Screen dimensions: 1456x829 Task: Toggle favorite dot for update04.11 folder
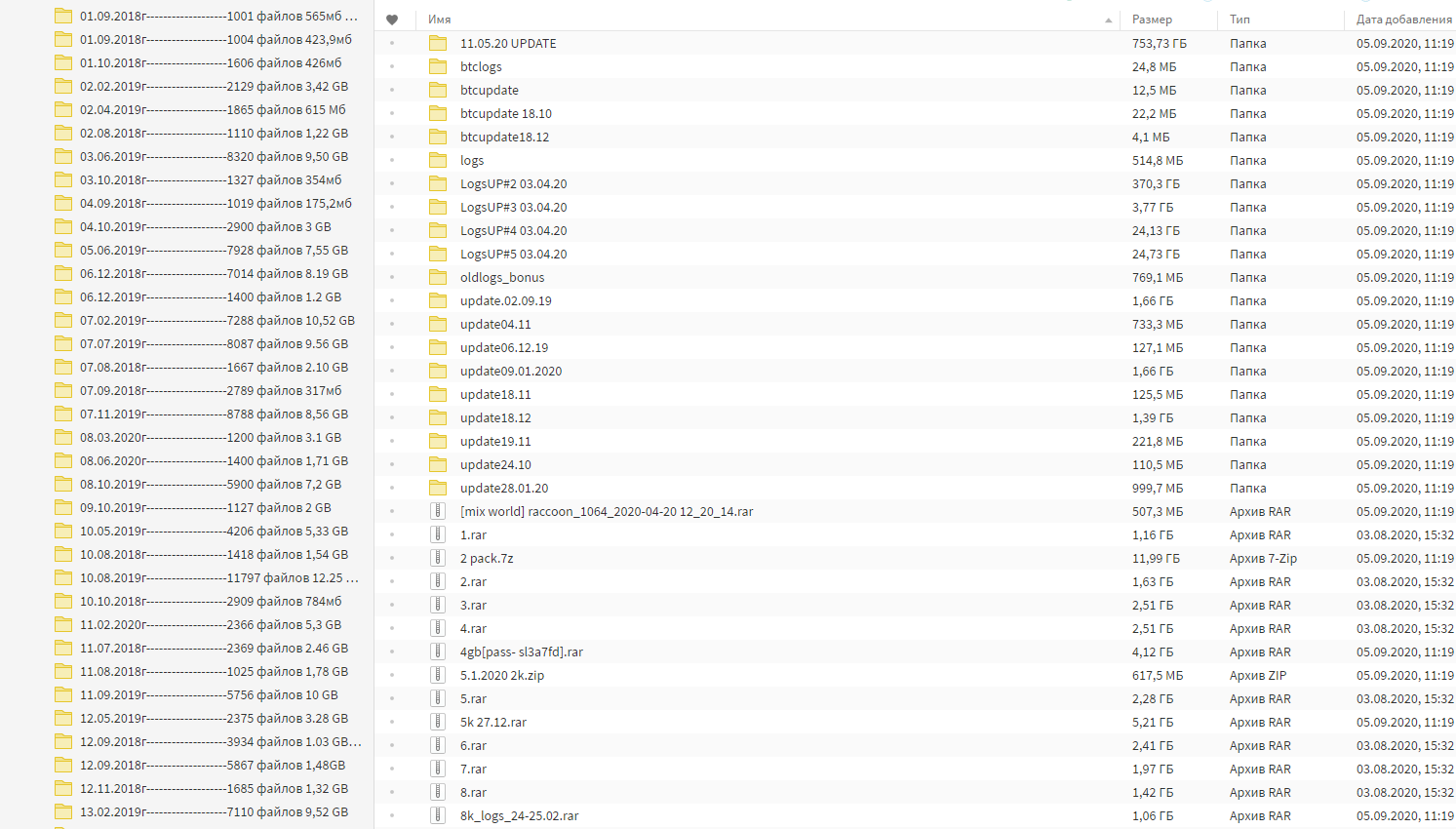pos(392,324)
